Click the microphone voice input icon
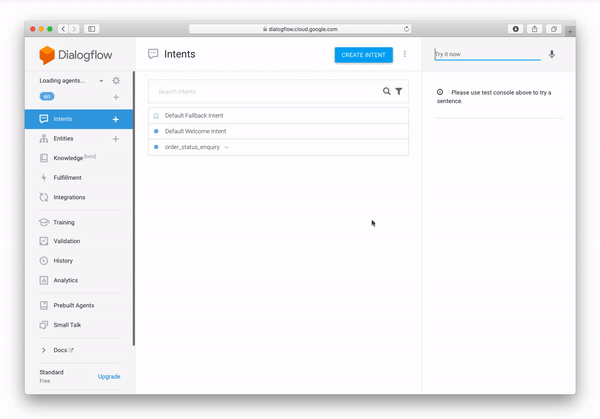The height and width of the screenshot is (419, 600). [552, 54]
